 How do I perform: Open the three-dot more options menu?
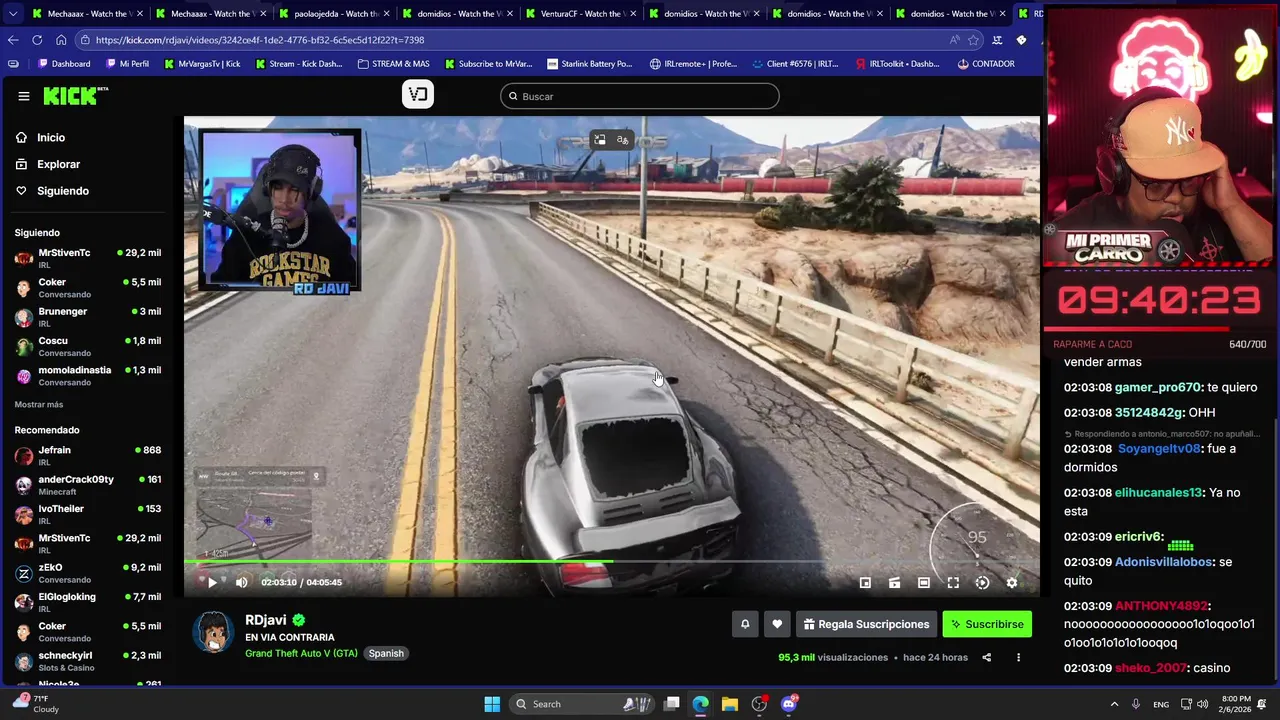1018,657
